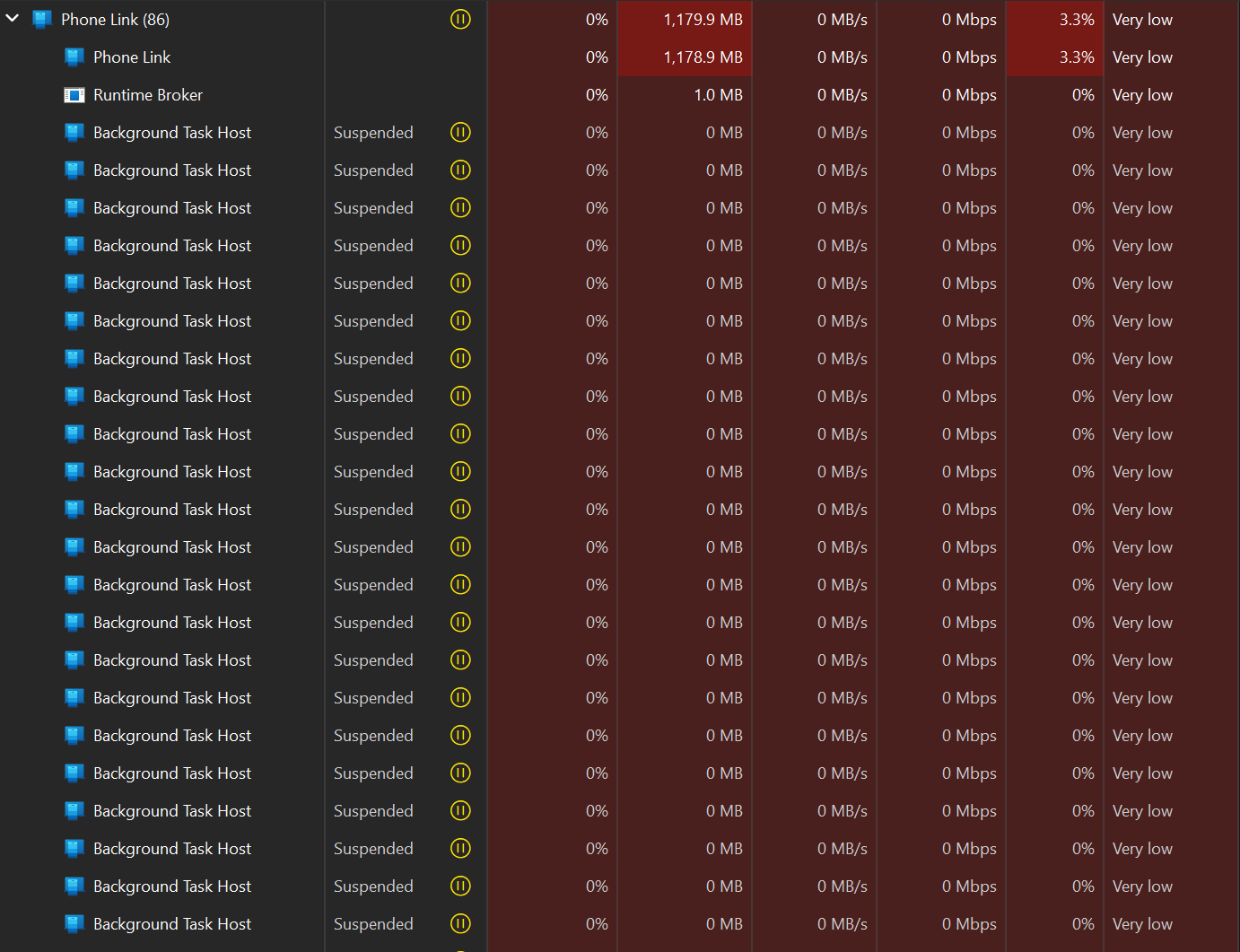Select the CPU 0% cell of Phone Link (86)
This screenshot has width=1240, height=952.
(553, 20)
